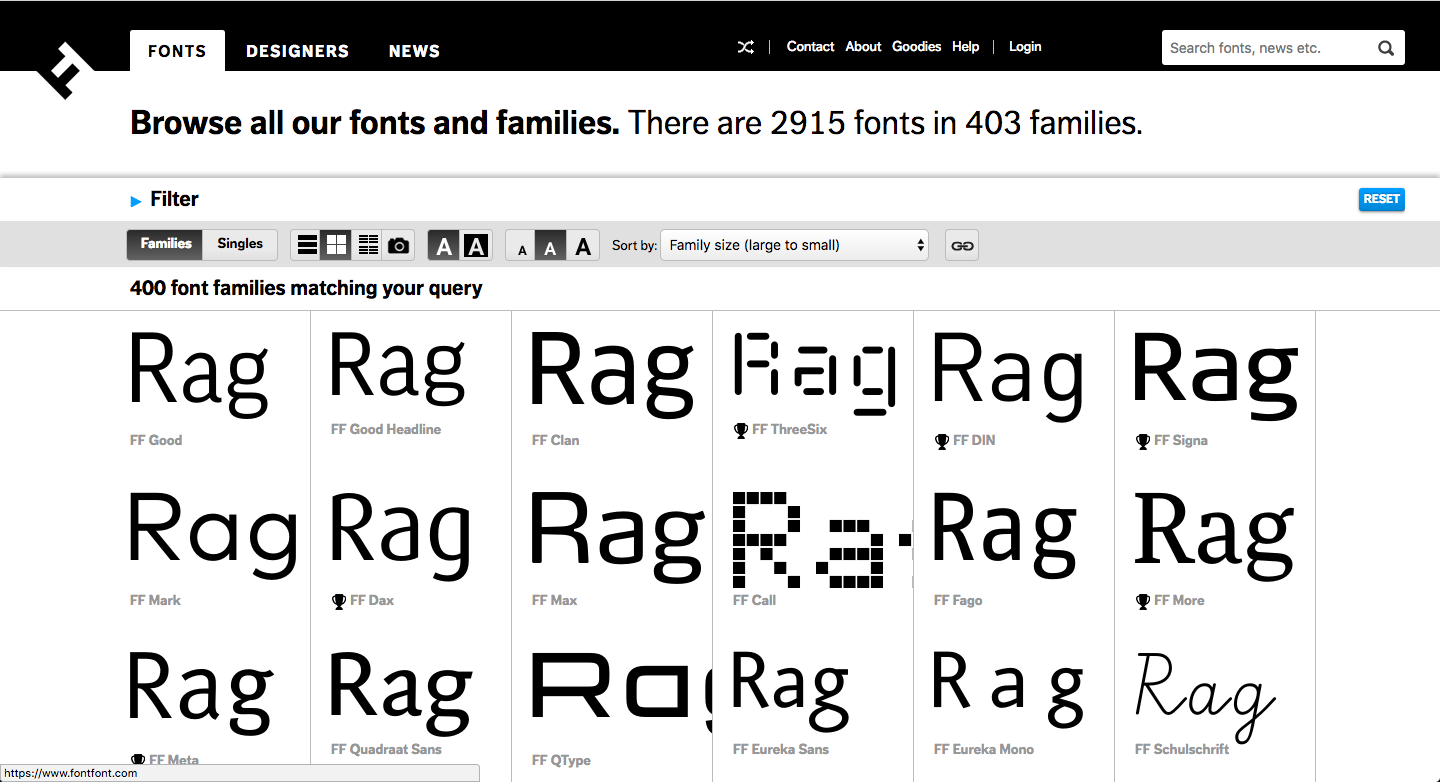This screenshot has width=1440, height=782.
Task: Expand the Filter disclosure triangle
Action: tap(136, 201)
